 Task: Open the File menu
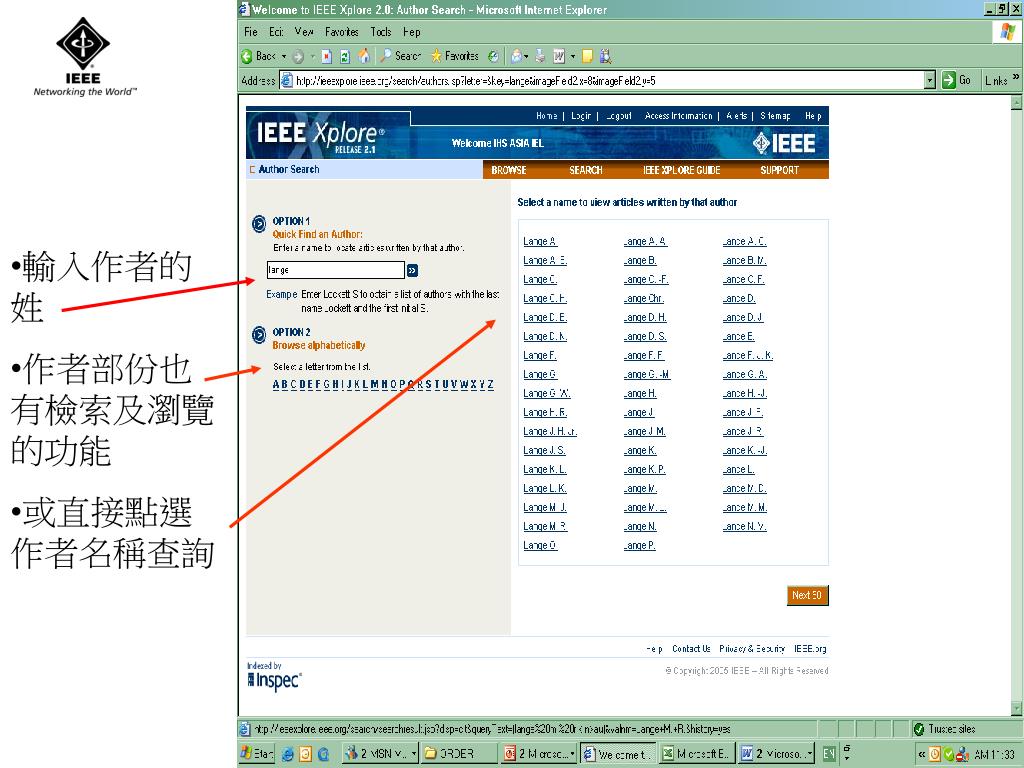(x=251, y=32)
